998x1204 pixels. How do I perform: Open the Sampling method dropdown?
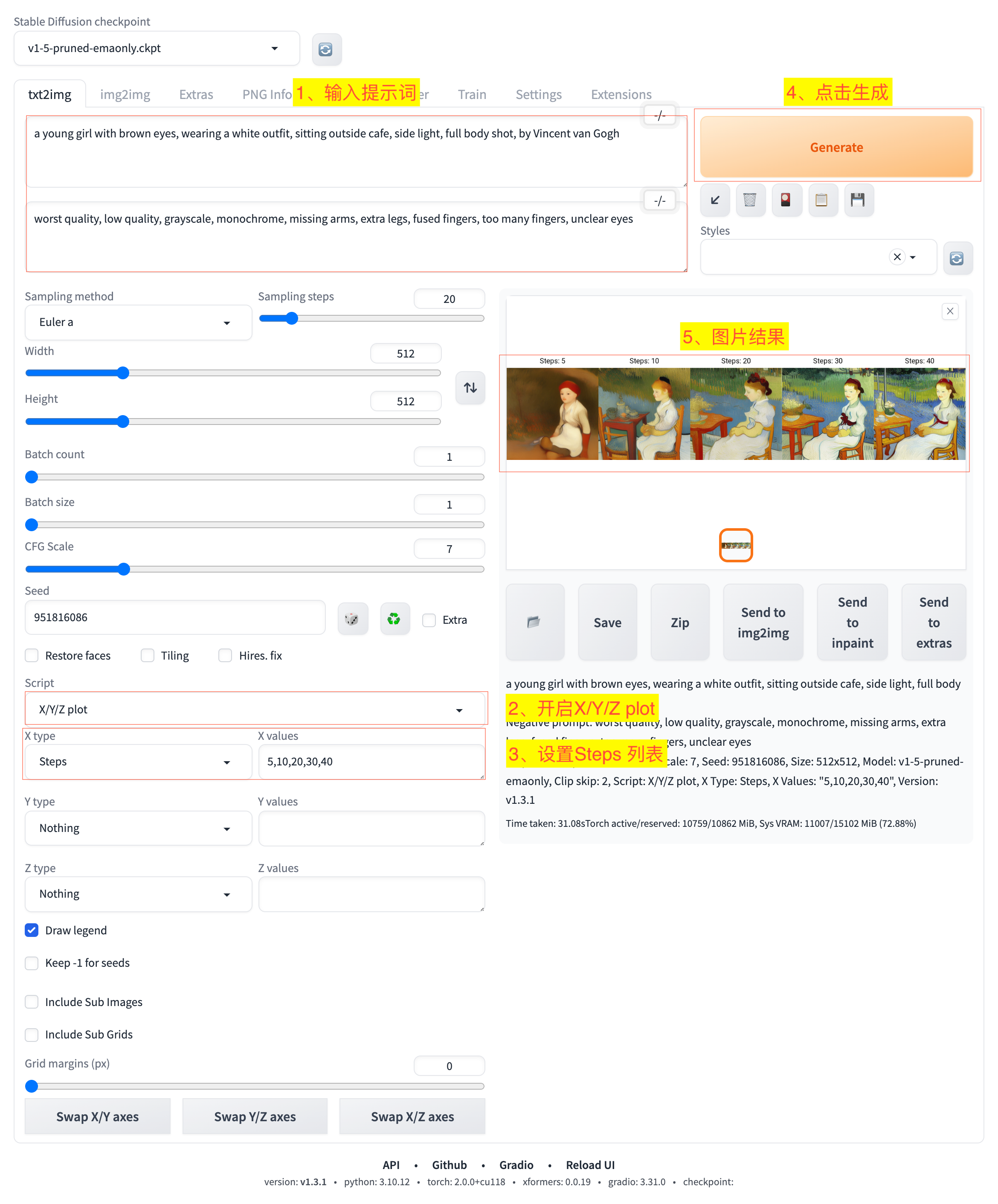138,323
